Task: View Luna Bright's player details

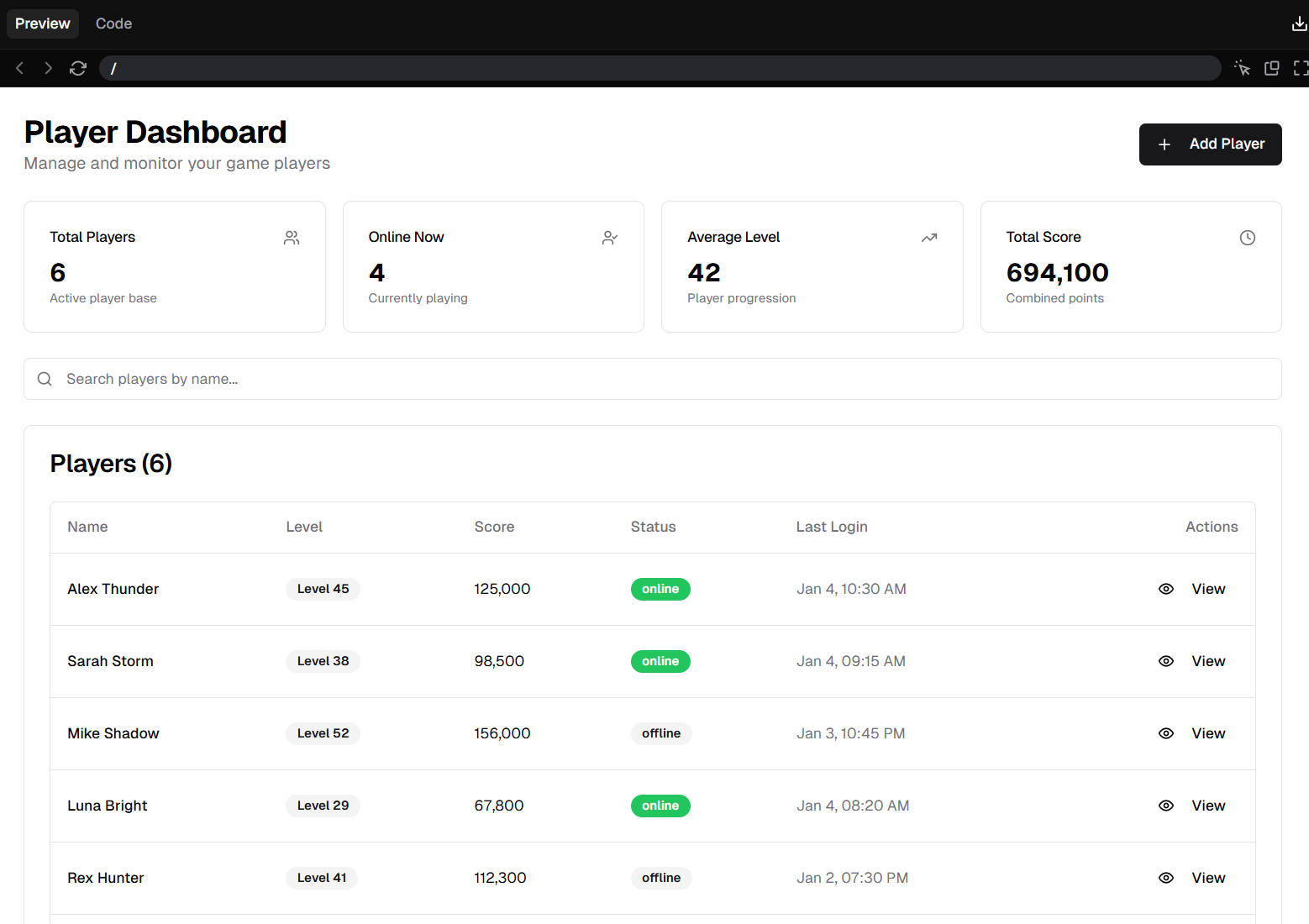Action: tap(1191, 806)
